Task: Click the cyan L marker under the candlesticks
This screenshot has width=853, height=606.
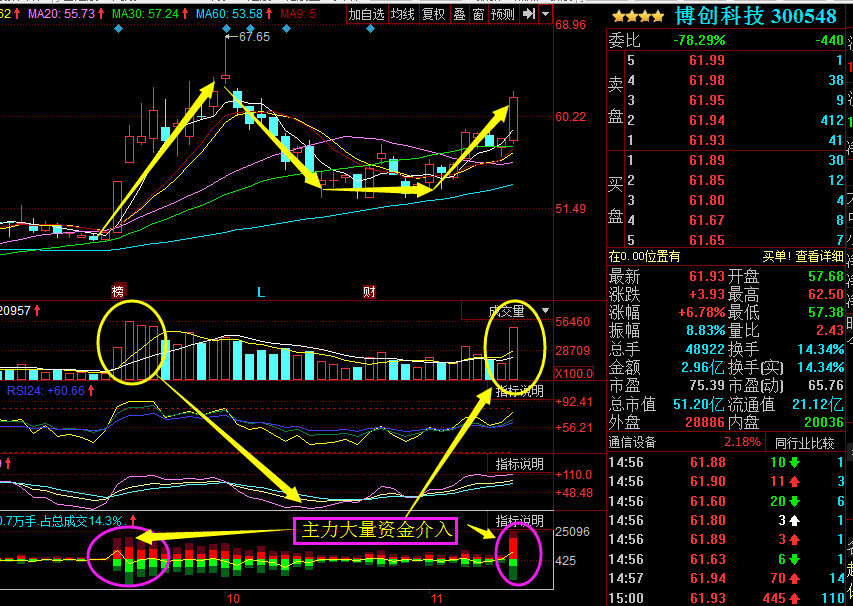Action: pos(261,292)
